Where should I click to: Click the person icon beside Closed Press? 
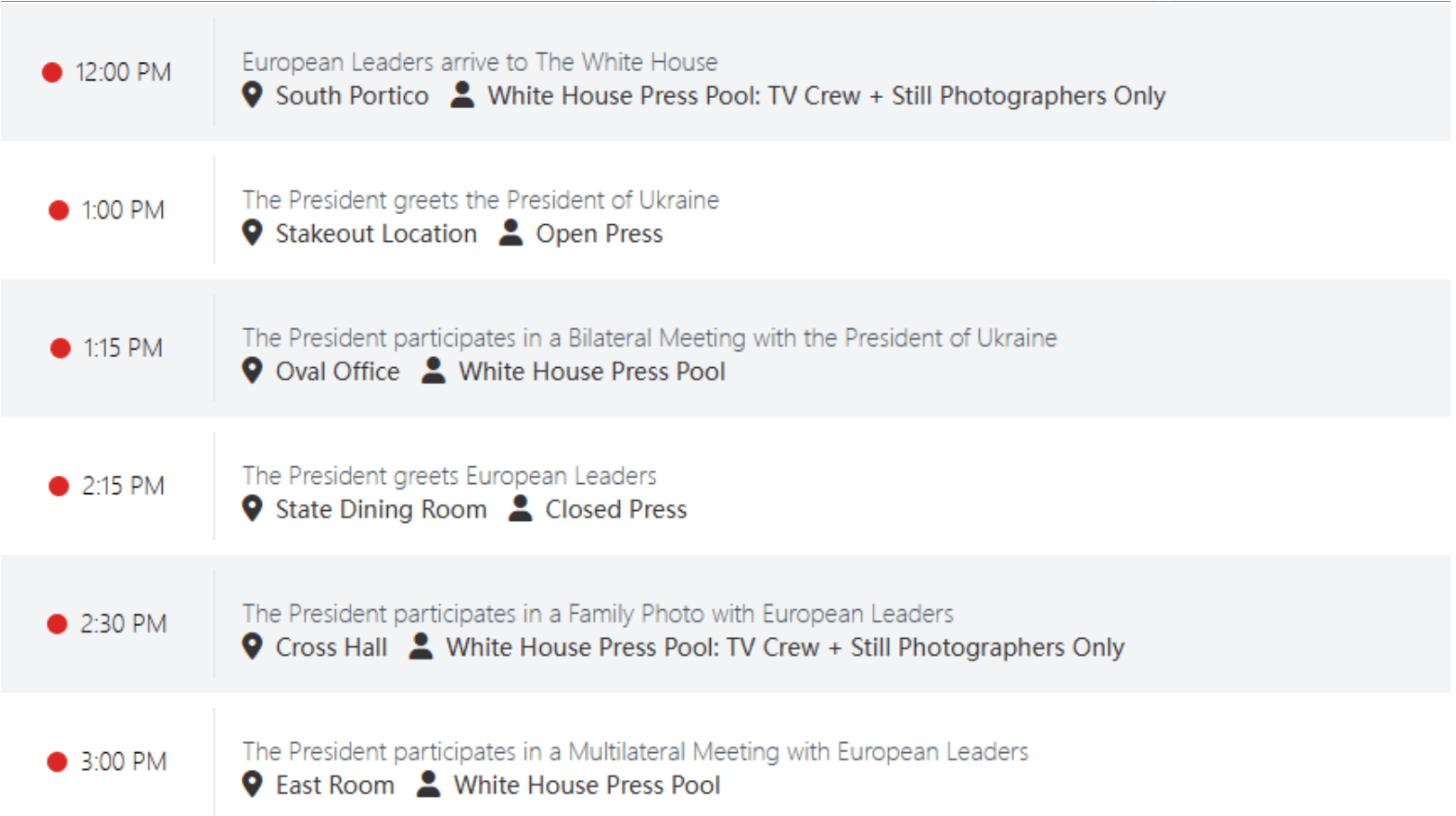click(520, 508)
